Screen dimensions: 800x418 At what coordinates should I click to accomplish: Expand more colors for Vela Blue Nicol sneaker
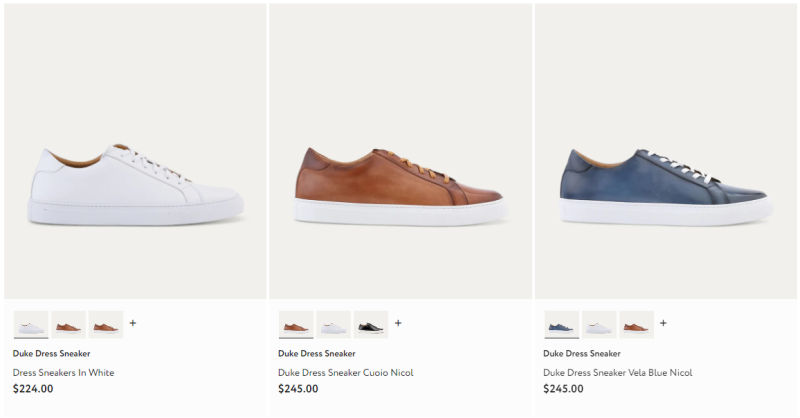663,323
